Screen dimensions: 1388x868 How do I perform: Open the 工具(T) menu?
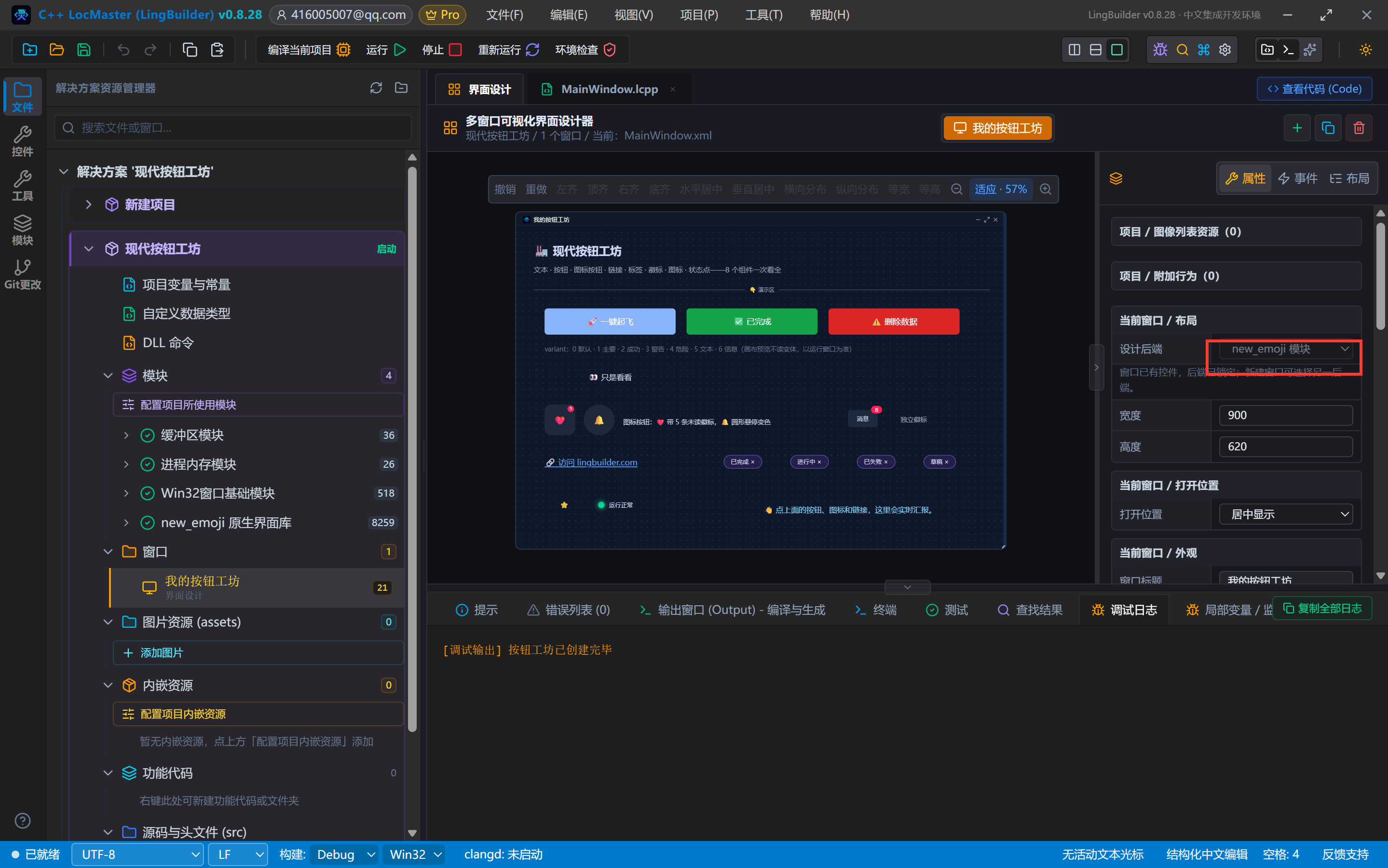[x=763, y=15]
